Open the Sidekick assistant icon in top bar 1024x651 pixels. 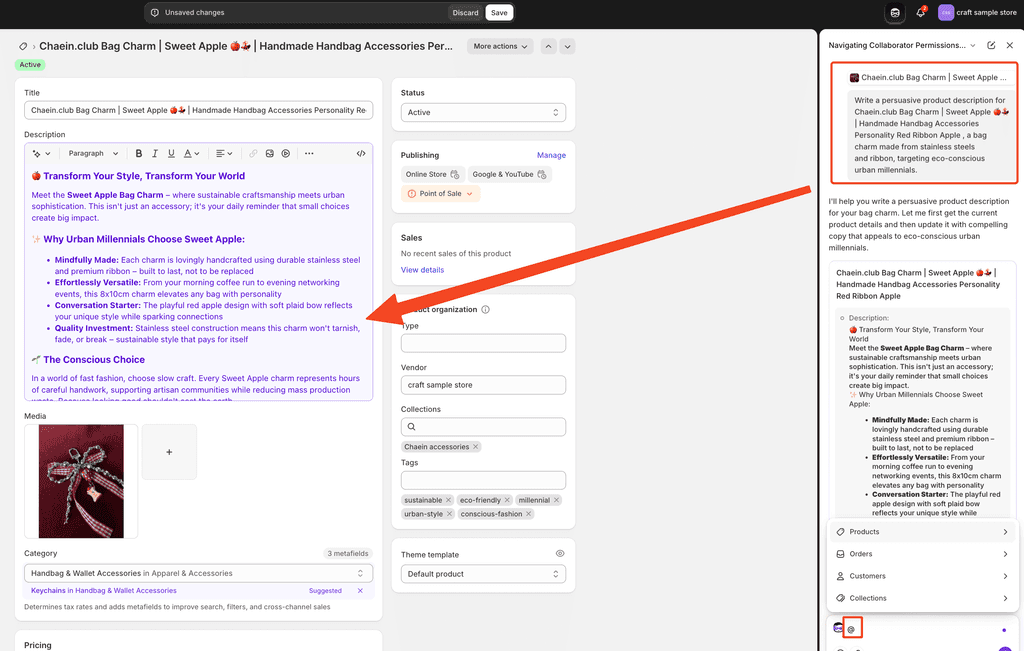[x=895, y=12]
